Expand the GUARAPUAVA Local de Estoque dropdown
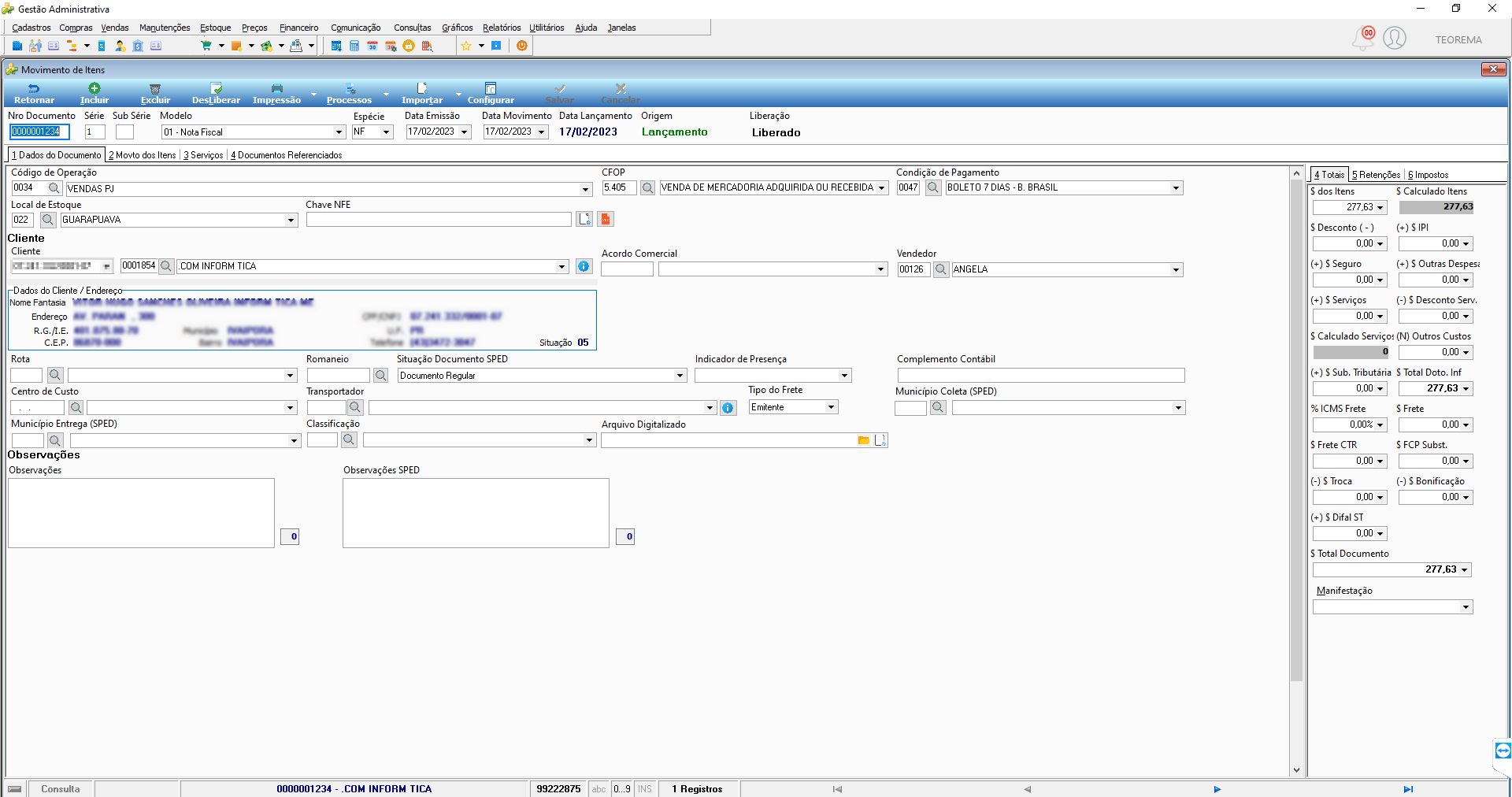 click(x=291, y=221)
